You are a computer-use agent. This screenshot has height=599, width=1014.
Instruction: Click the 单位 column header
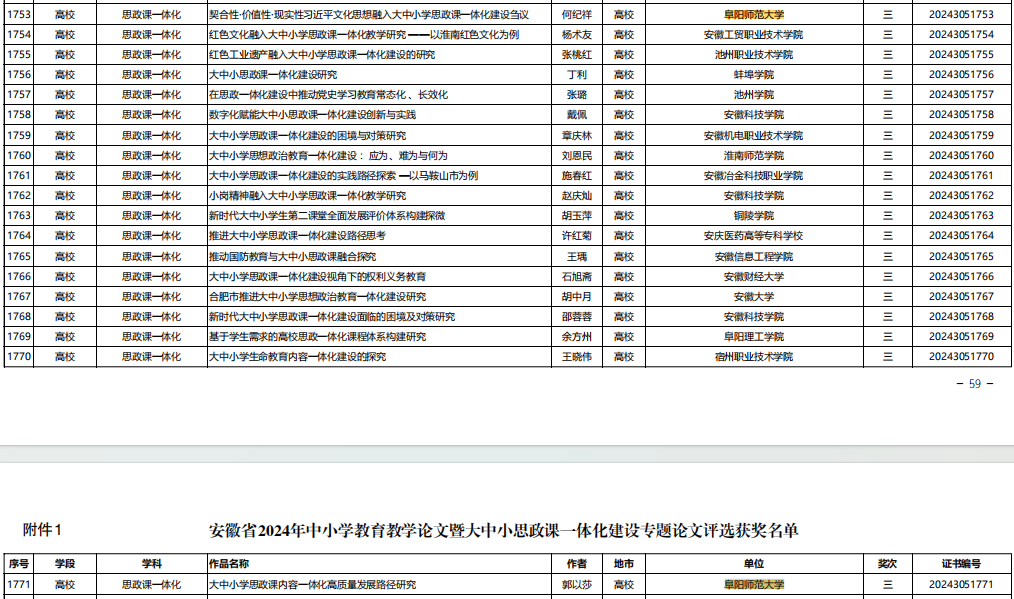click(x=753, y=564)
